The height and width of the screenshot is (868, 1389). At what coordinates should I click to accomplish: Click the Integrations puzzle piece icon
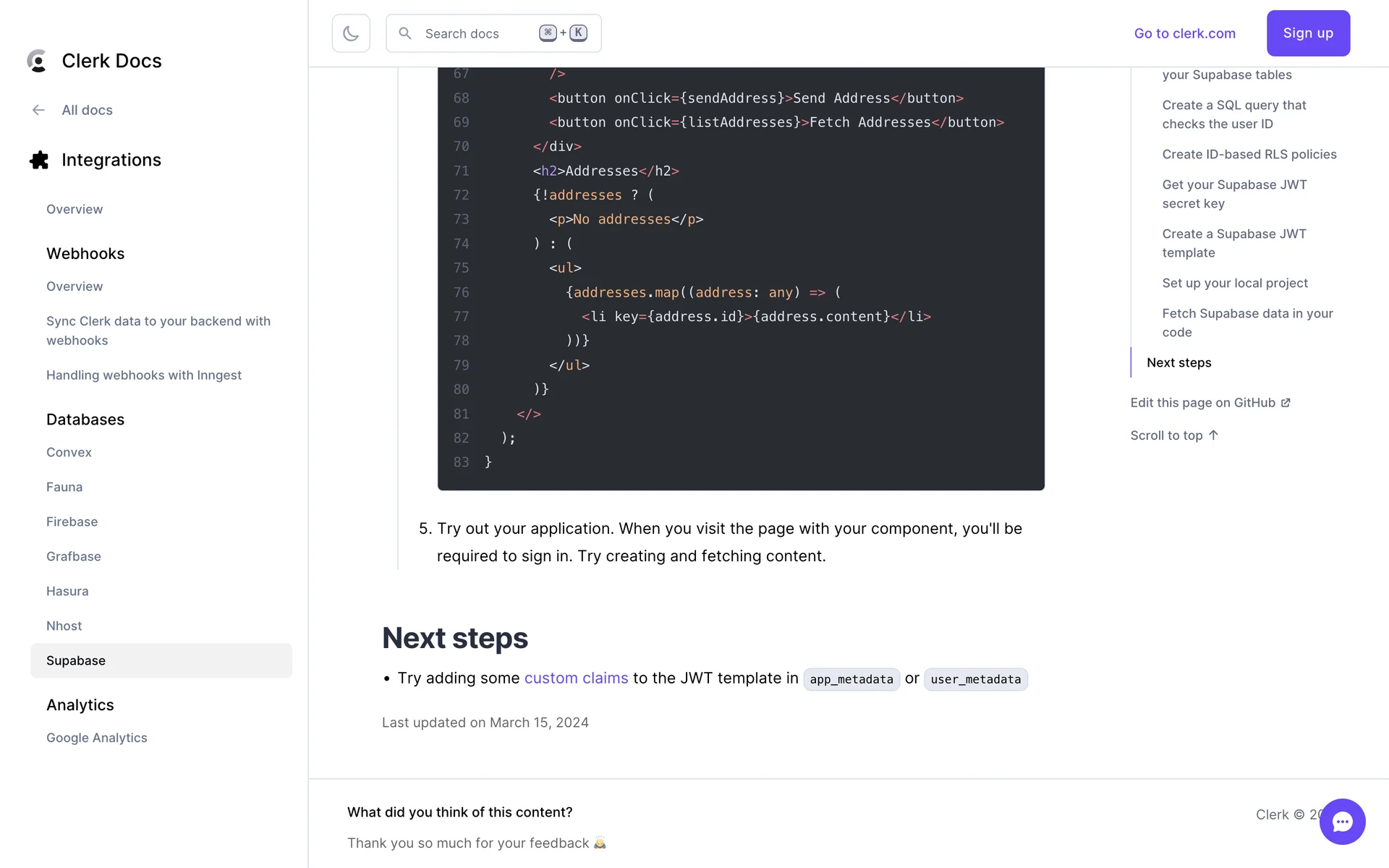click(39, 160)
